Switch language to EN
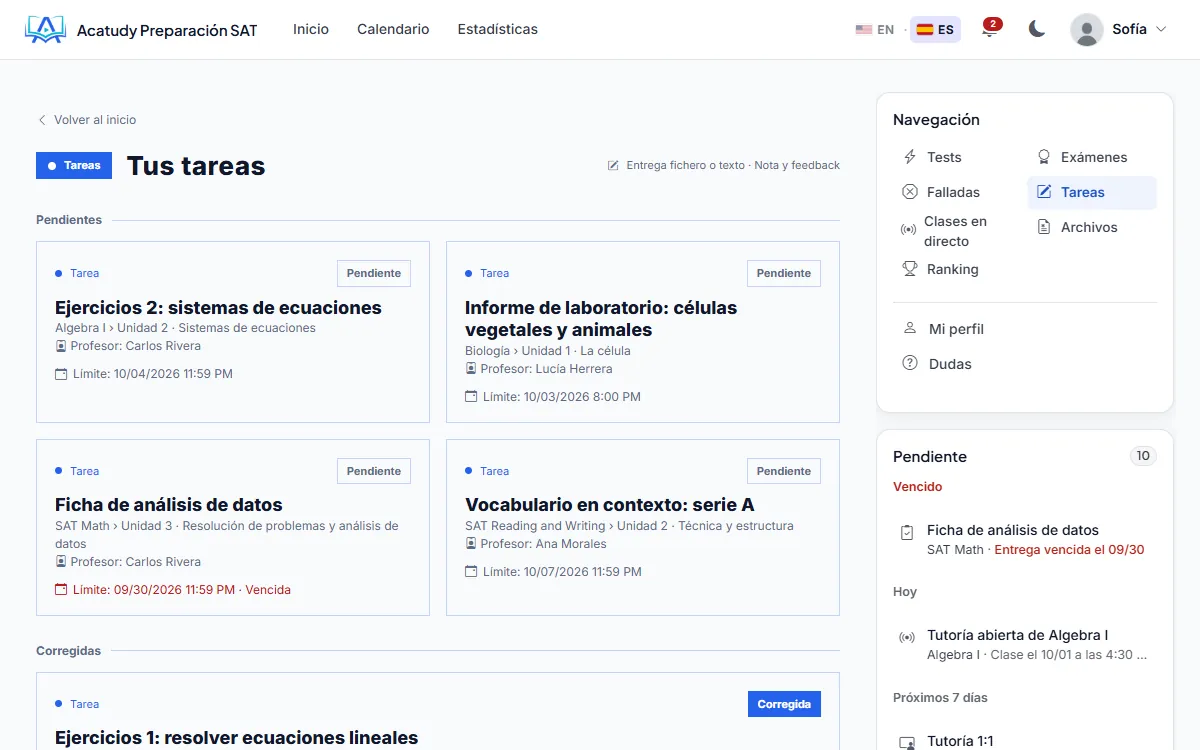The image size is (1200, 750). [x=875, y=30]
